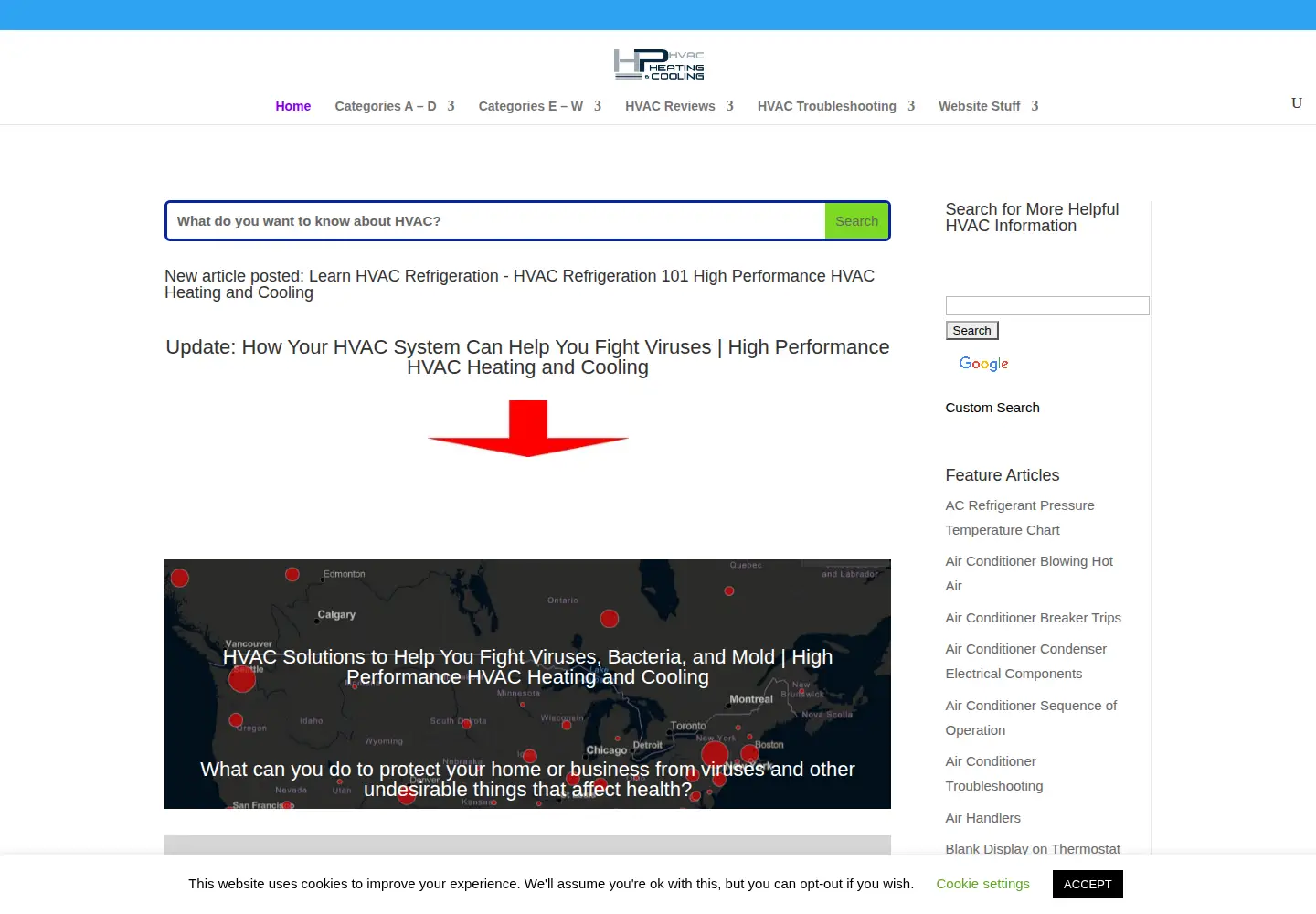The height and width of the screenshot is (914, 1316).
Task: Open Air Conditioner Breaker Trips article
Action: [1033, 618]
